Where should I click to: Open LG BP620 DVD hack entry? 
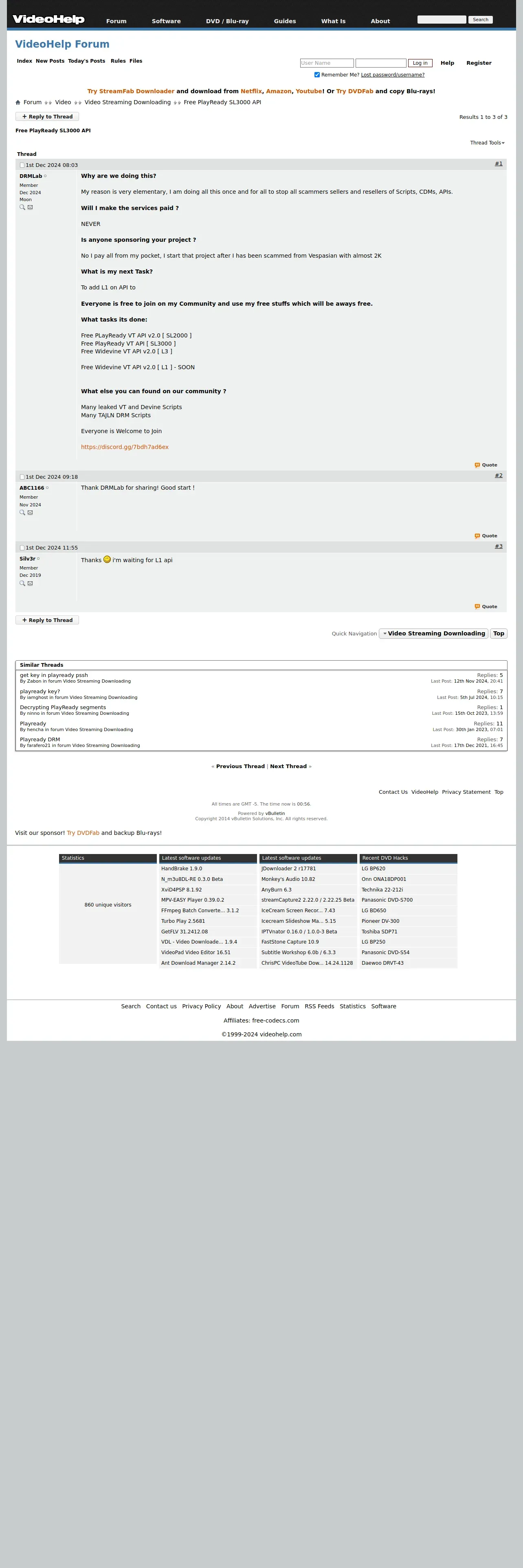(x=373, y=869)
